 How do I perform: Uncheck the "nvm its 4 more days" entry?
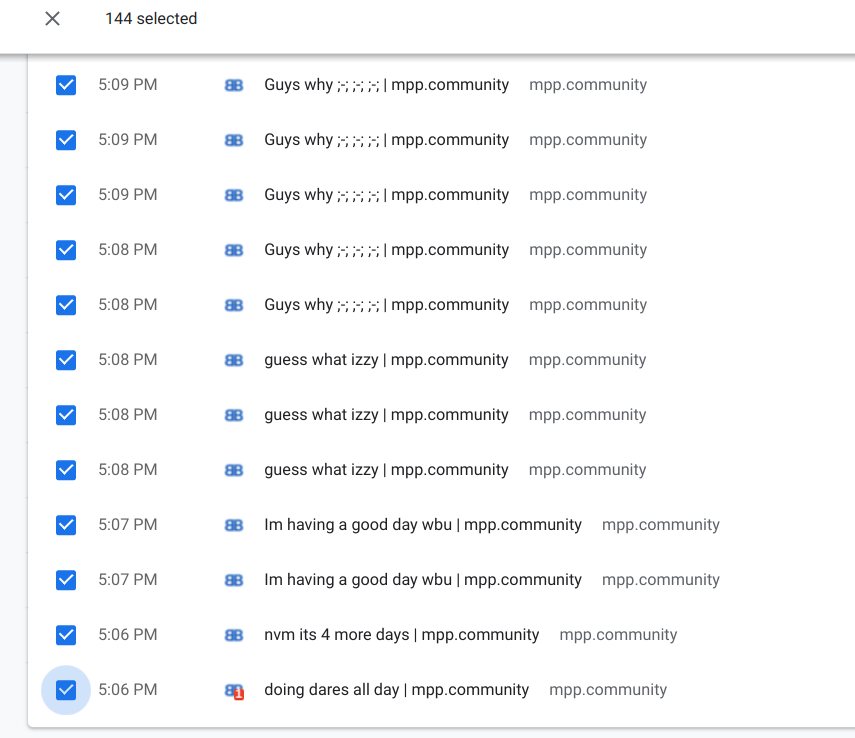(x=66, y=635)
